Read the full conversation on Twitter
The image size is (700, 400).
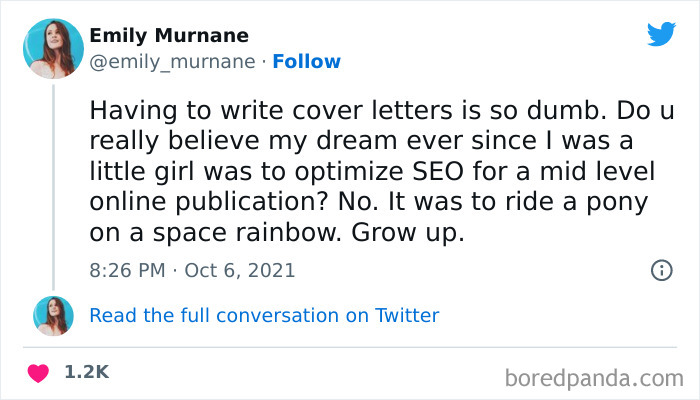pos(264,315)
